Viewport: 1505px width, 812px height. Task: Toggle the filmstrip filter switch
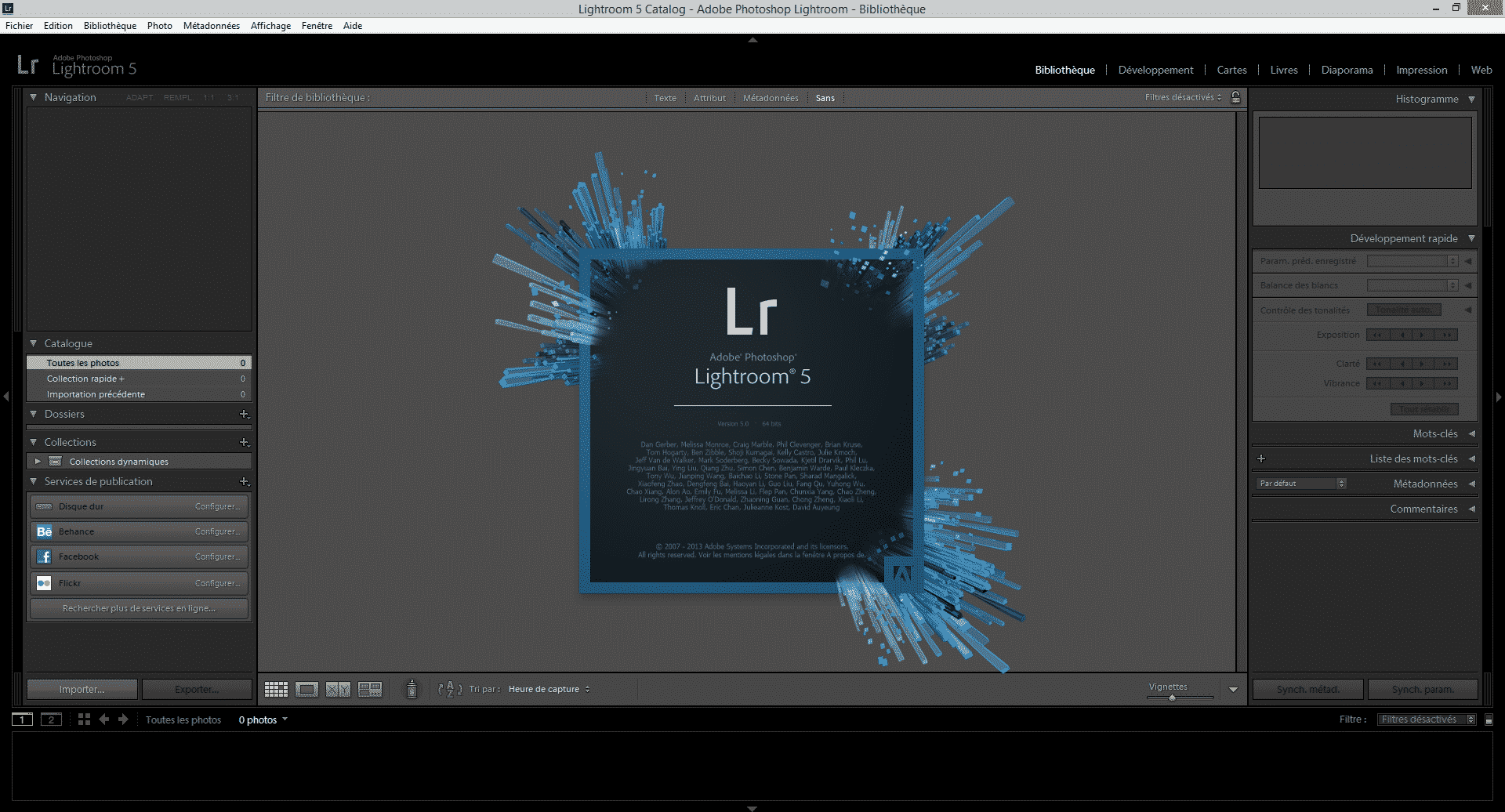[1489, 720]
